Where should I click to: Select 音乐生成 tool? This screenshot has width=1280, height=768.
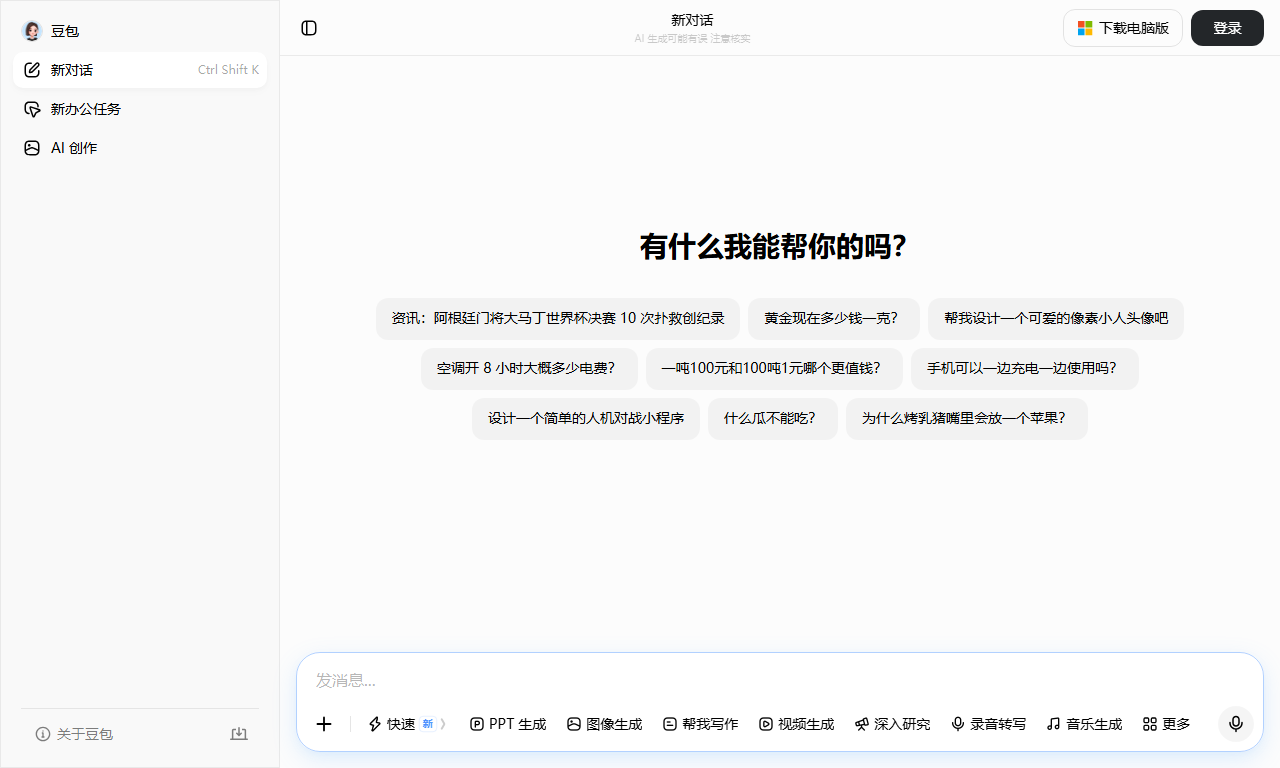point(1085,724)
